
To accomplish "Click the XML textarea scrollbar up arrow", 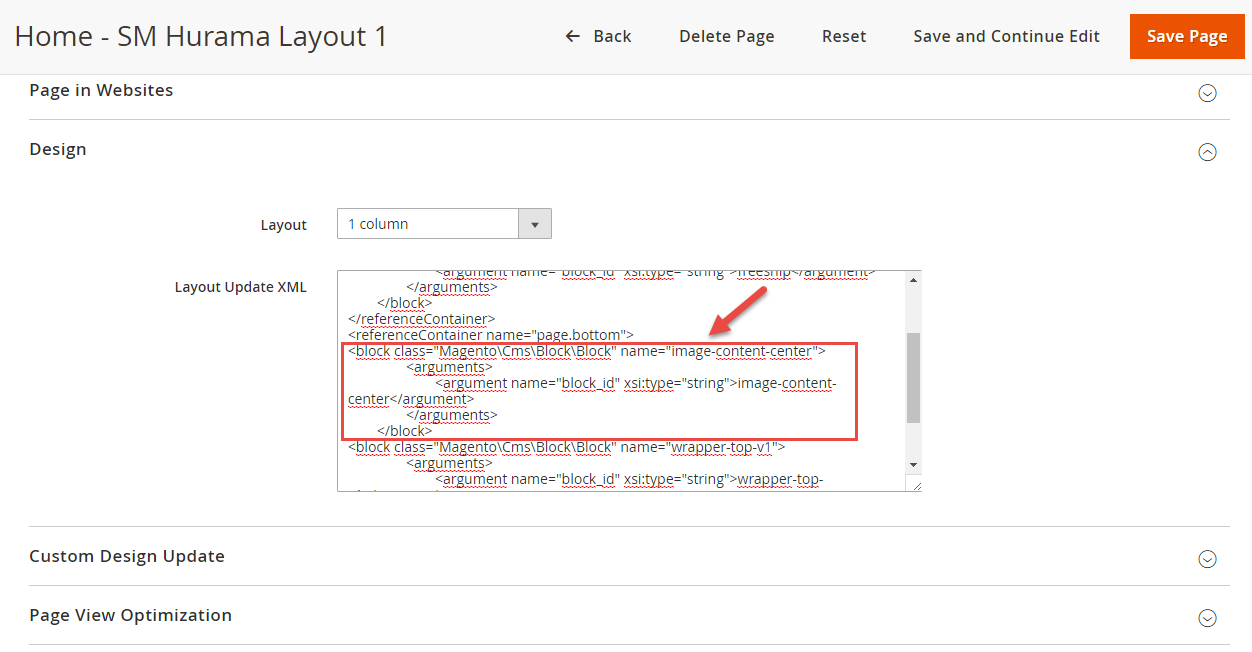I will coord(913,280).
